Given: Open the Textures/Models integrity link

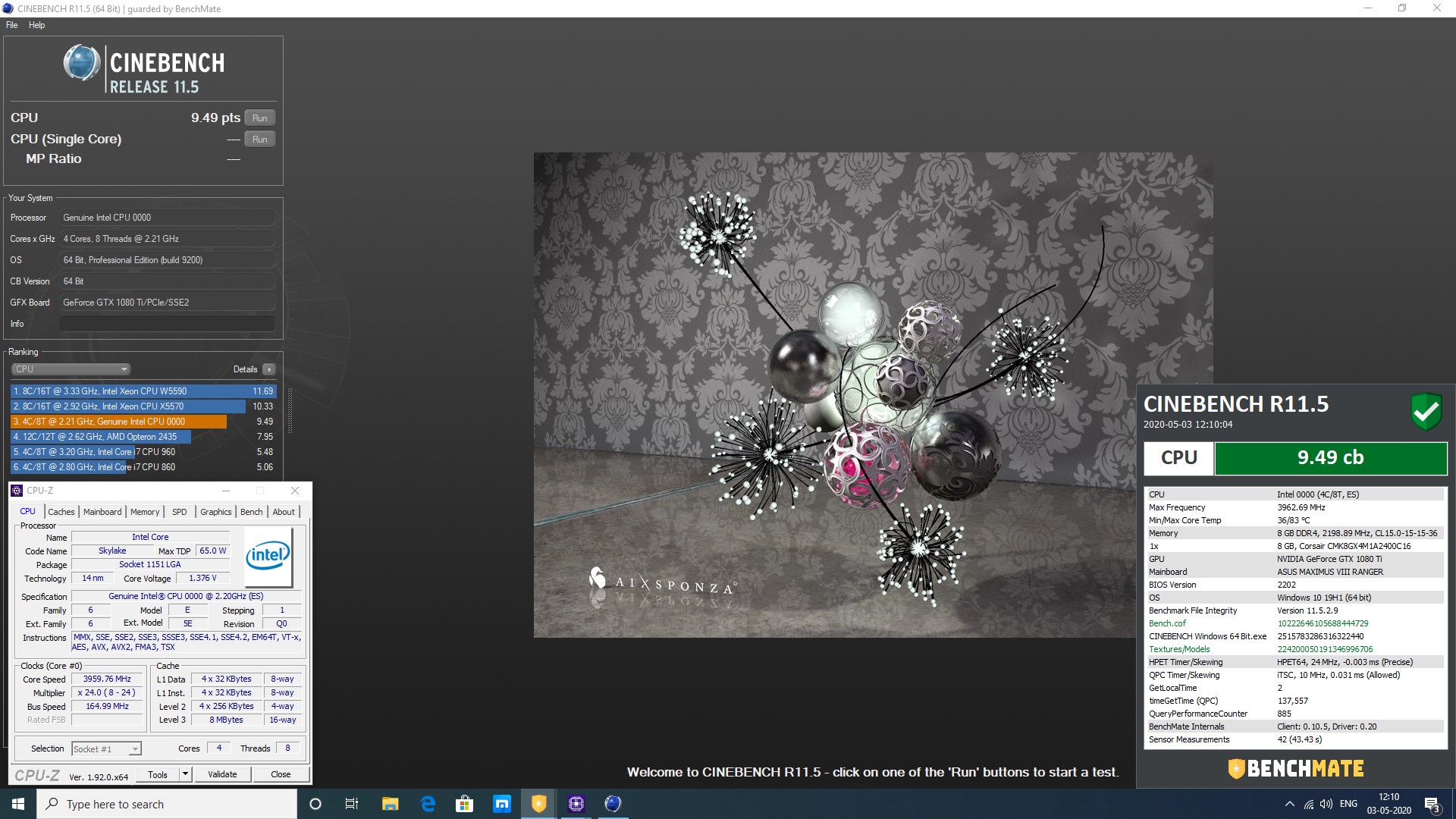Looking at the screenshot, I should coord(1179,649).
